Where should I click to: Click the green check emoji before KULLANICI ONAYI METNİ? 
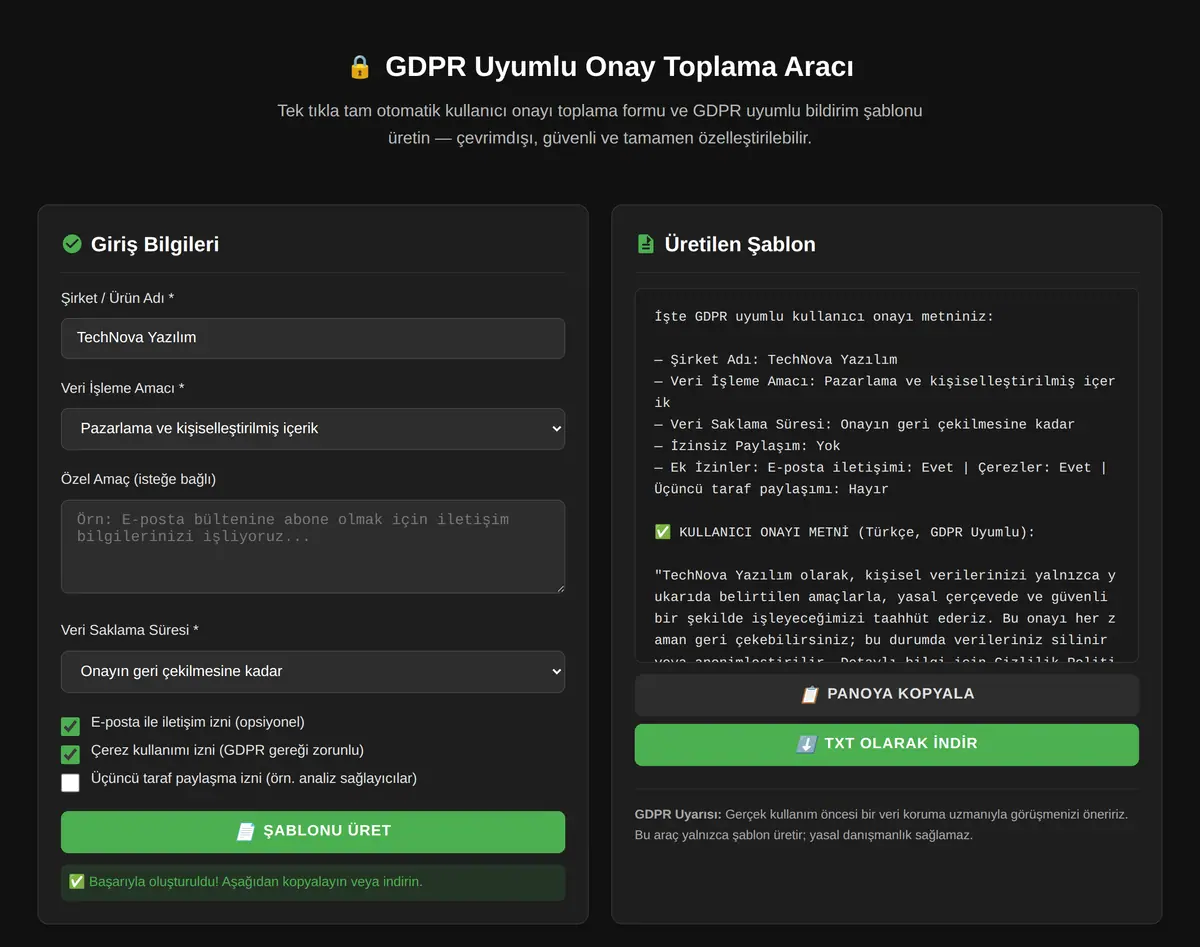pos(662,532)
